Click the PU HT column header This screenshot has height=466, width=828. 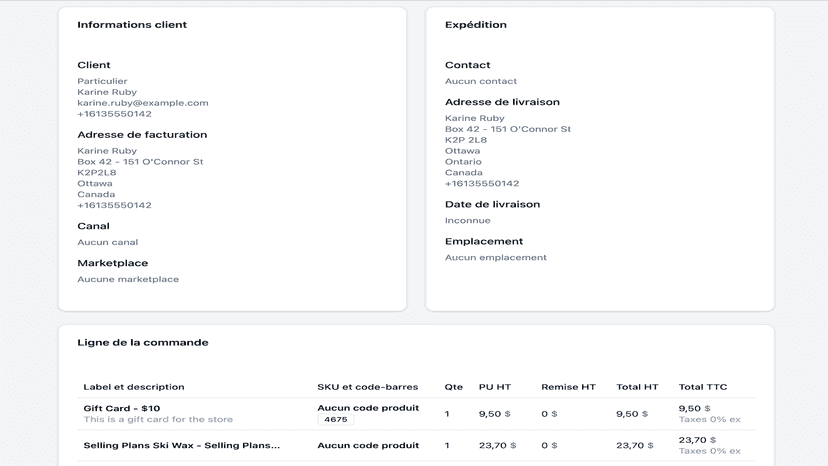click(495, 387)
